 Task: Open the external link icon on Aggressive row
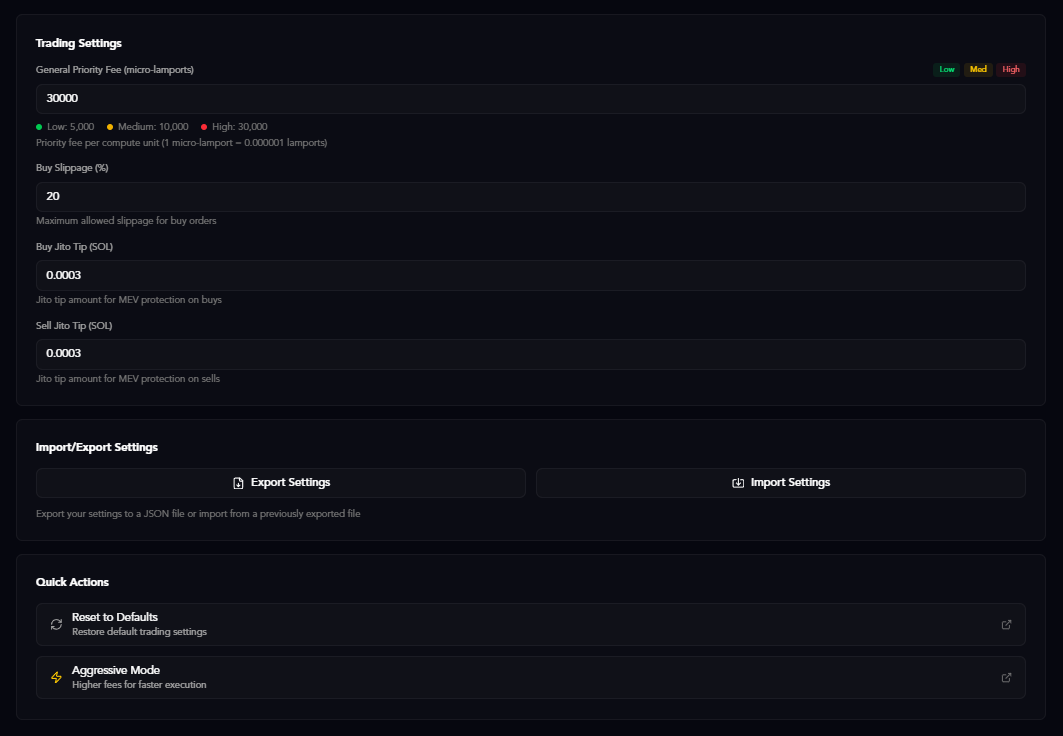click(x=1006, y=677)
